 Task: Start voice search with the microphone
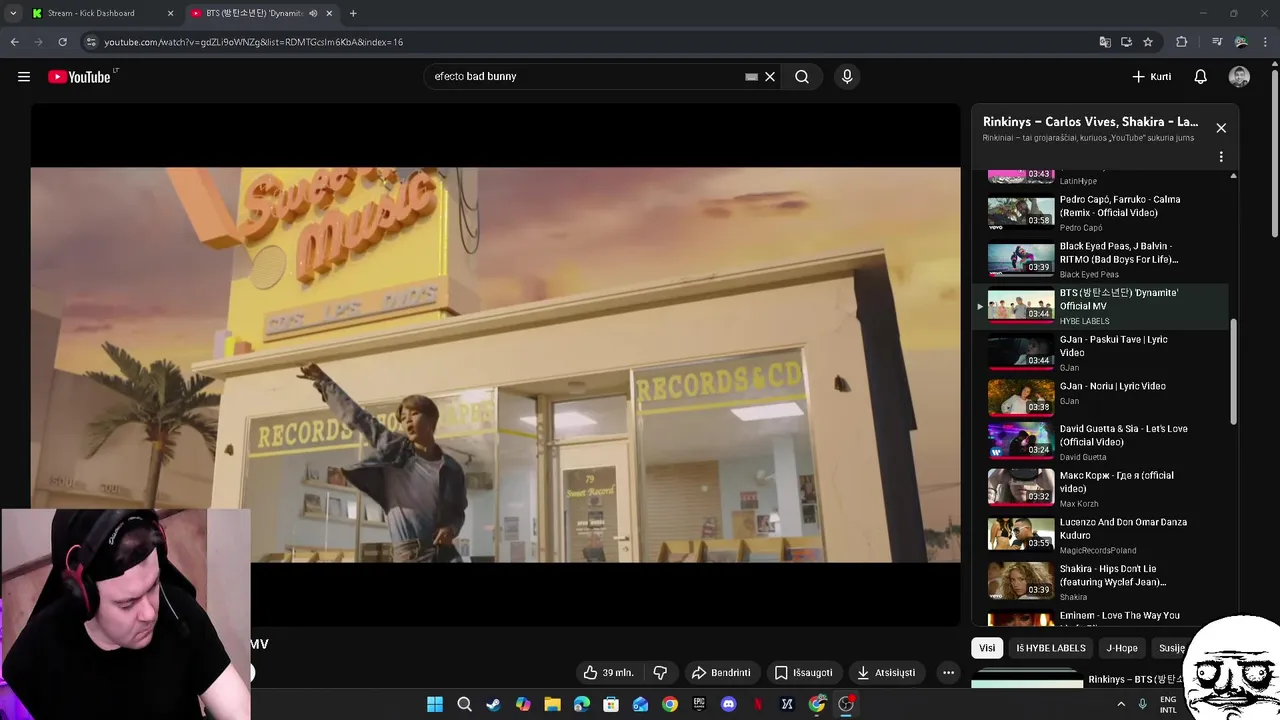tap(847, 77)
